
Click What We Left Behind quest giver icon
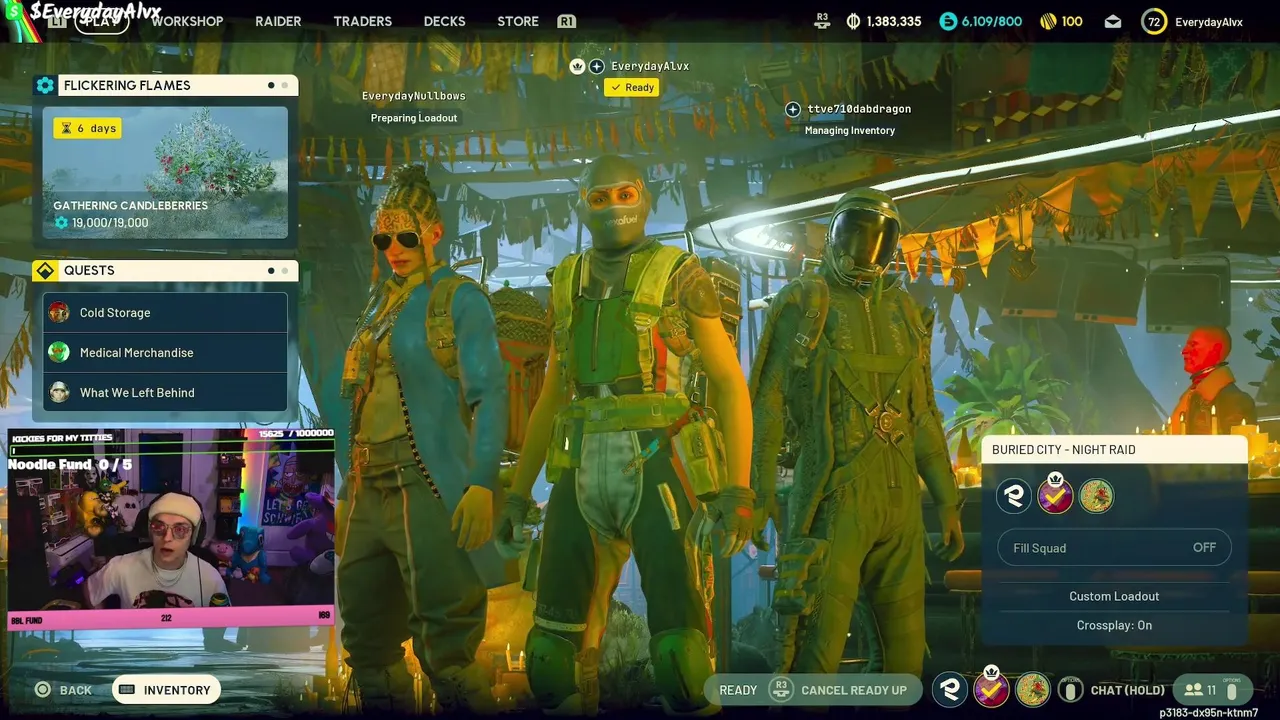[x=59, y=392]
